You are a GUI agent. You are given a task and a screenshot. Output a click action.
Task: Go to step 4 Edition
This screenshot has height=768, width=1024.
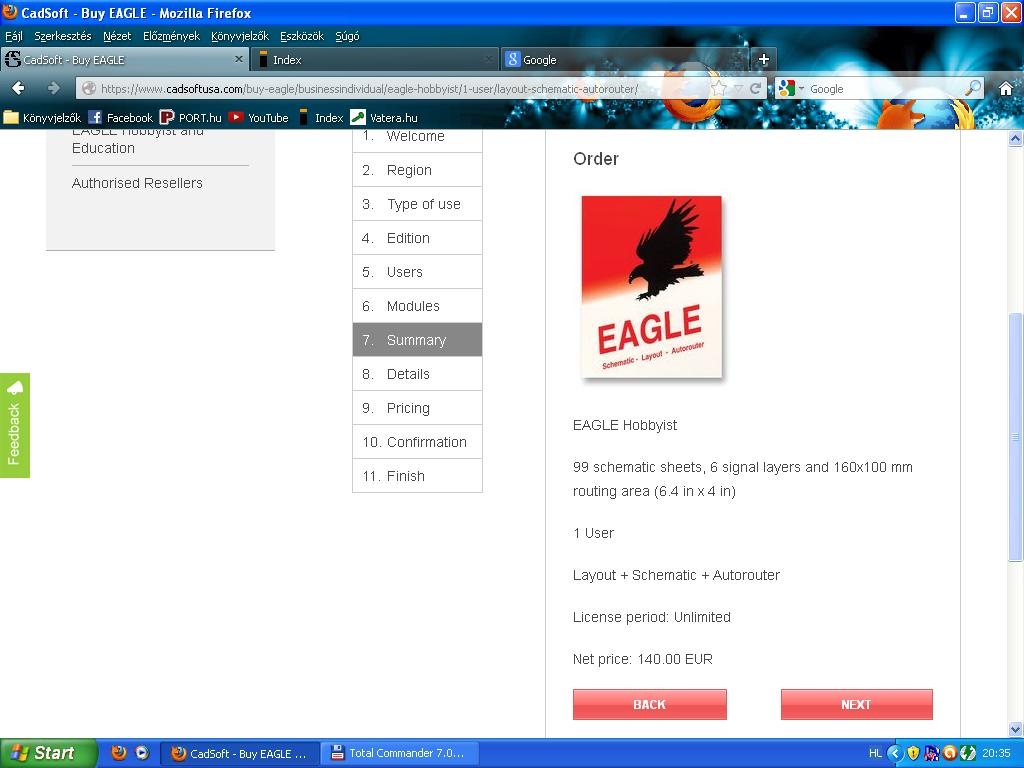(x=417, y=238)
